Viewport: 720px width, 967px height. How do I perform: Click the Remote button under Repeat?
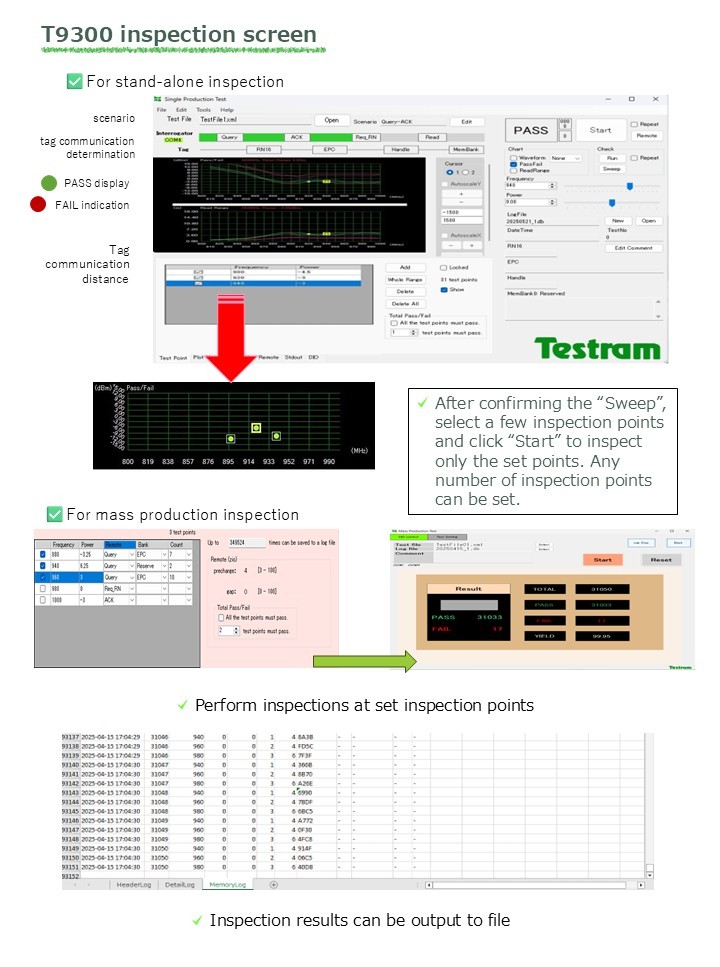click(647, 135)
